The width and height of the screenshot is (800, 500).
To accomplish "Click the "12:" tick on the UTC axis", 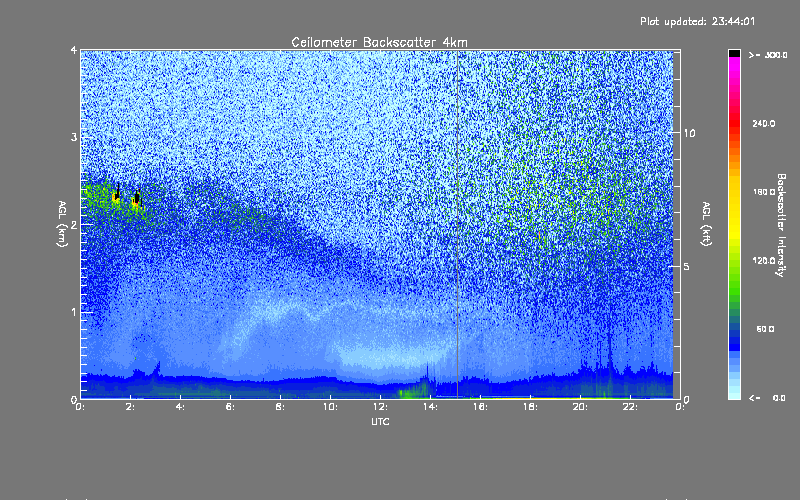I will (x=381, y=407).
